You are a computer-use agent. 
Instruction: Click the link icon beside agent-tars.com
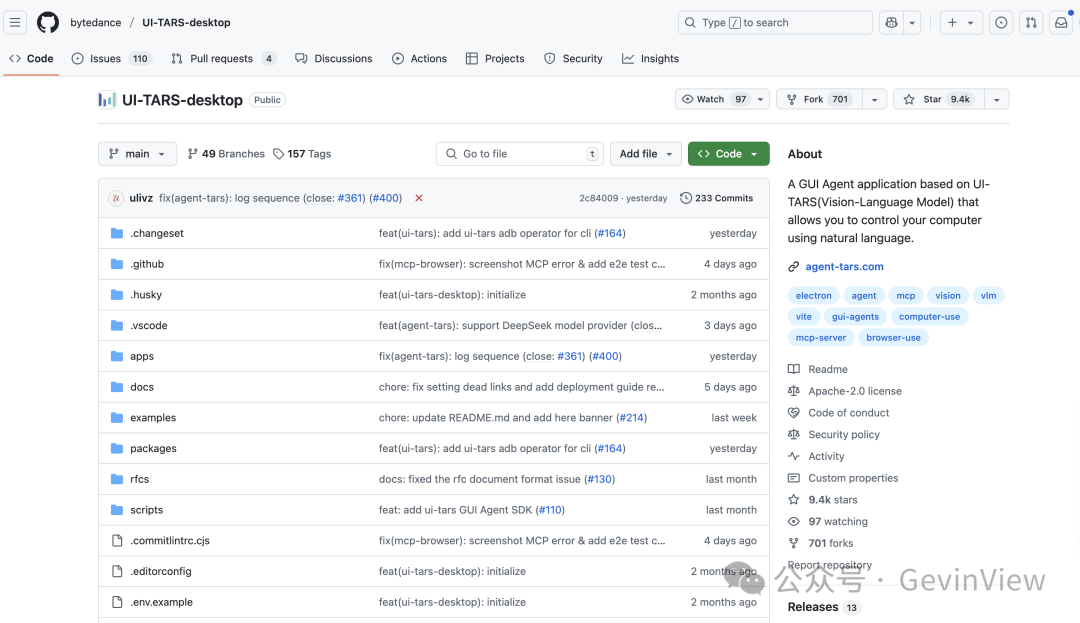(x=793, y=266)
